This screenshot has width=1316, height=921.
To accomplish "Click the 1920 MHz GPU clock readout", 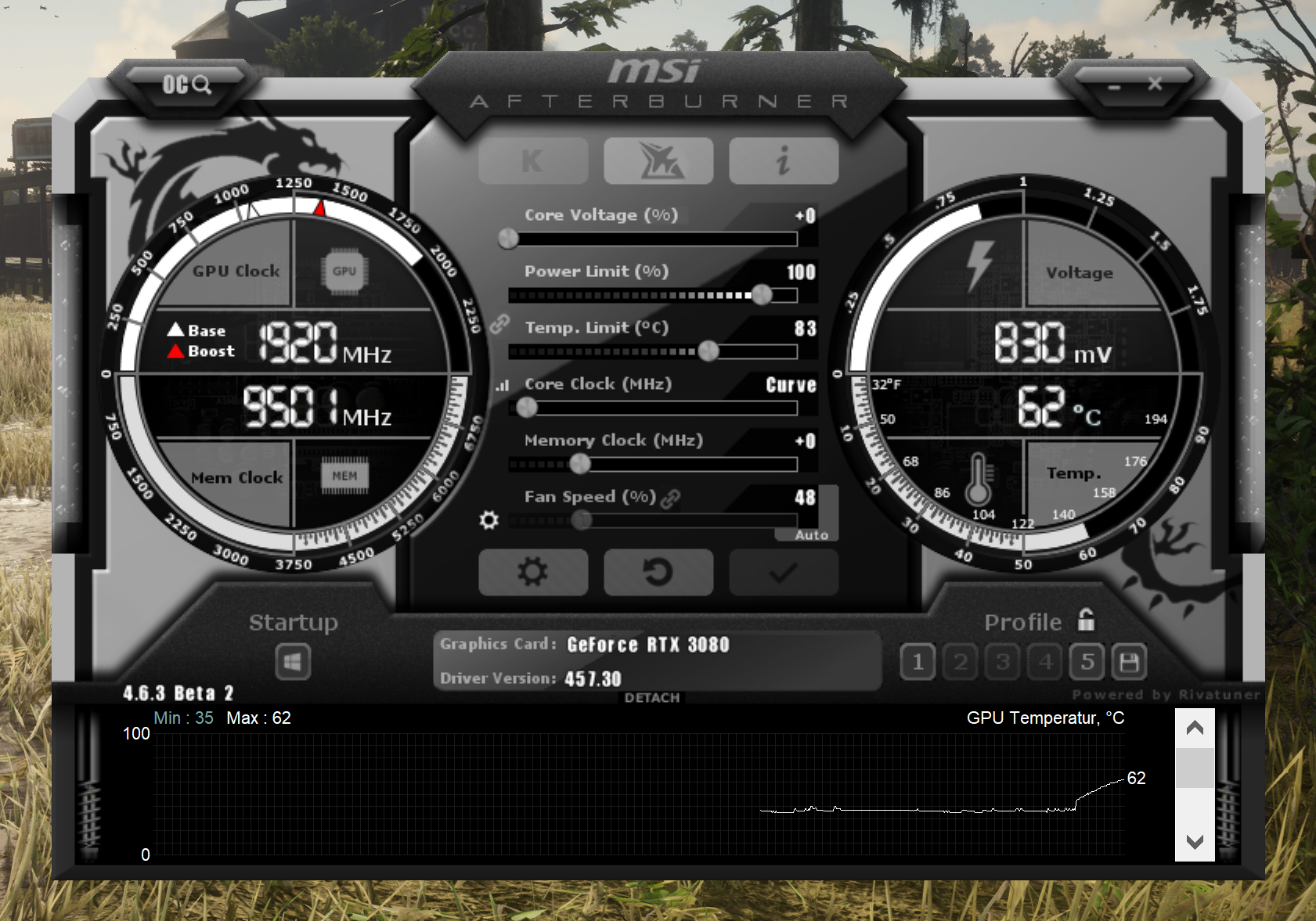I will [x=325, y=344].
